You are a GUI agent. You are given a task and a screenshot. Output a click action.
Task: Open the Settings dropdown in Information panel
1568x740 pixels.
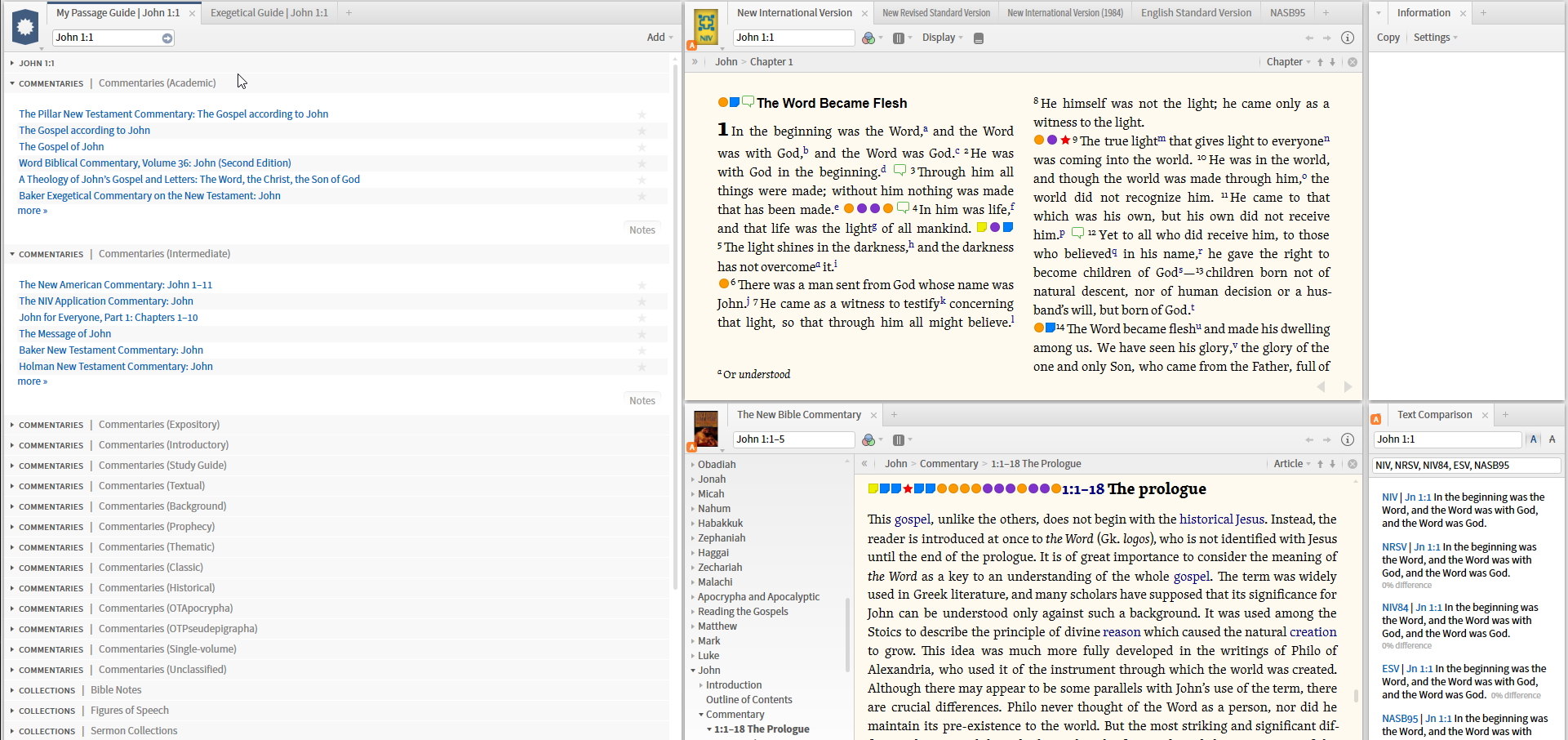[1435, 38]
